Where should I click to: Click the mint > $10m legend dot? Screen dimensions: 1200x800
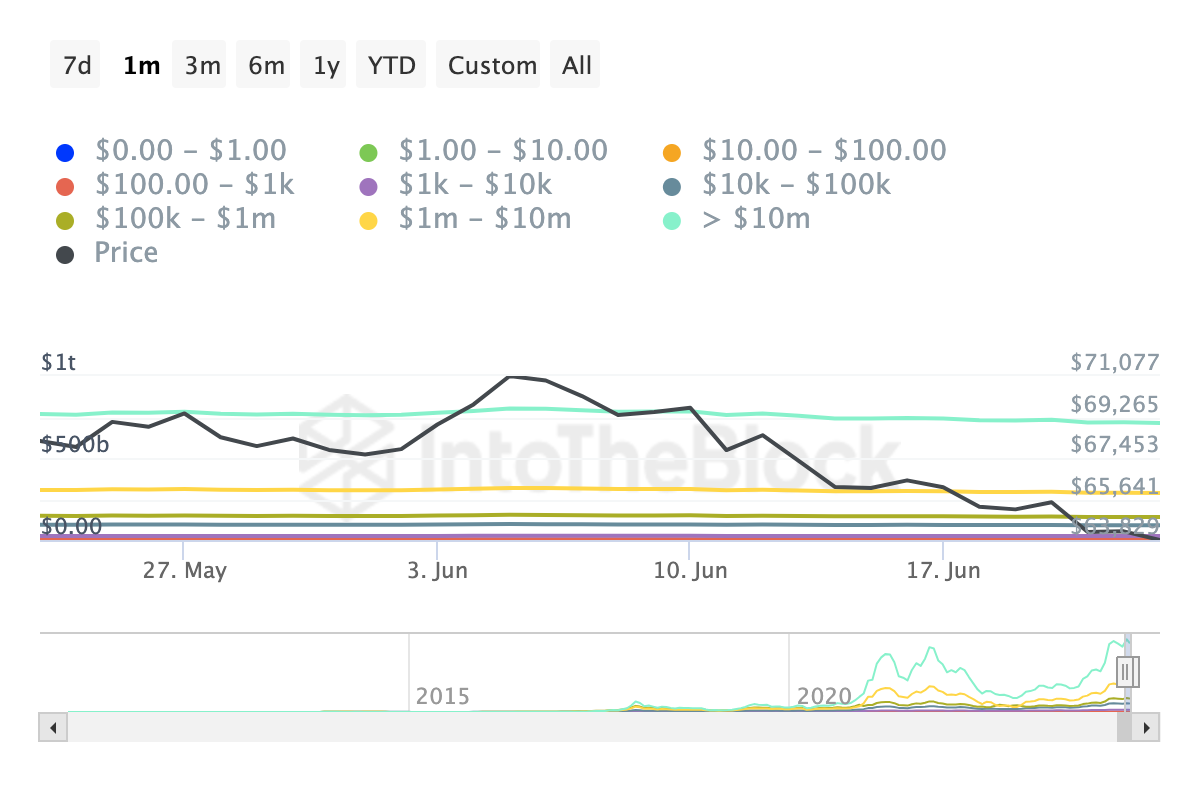(672, 220)
